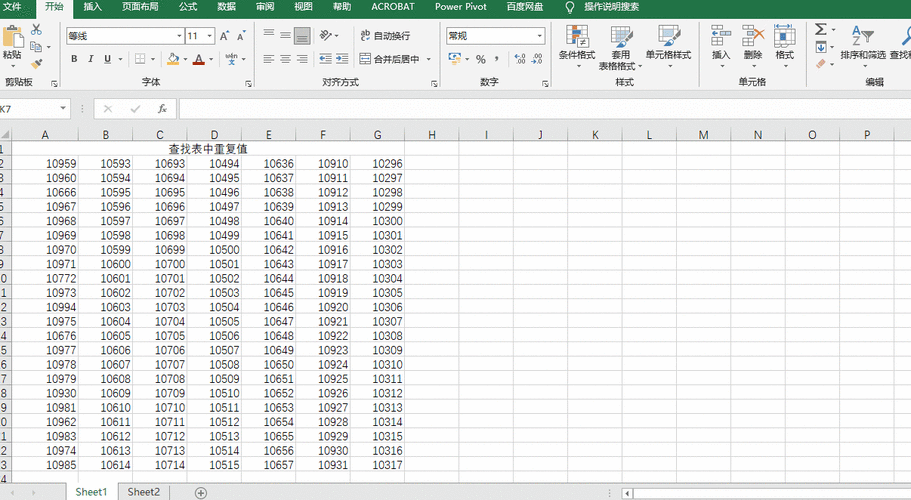Open font name dropdown

click(180, 36)
